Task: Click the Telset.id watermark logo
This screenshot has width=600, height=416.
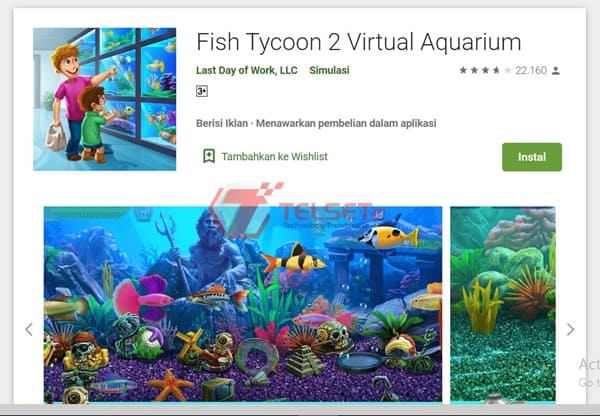Action: tap(295, 210)
